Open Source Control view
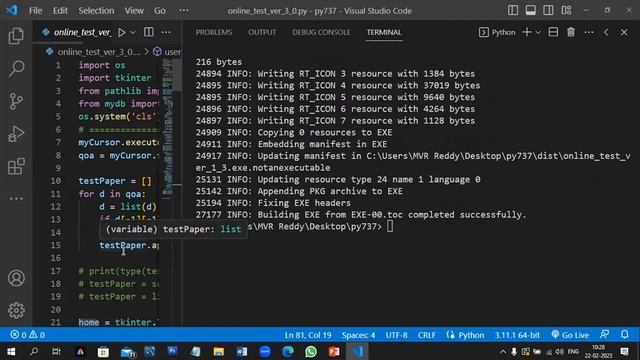The image size is (640, 360). 16,101
